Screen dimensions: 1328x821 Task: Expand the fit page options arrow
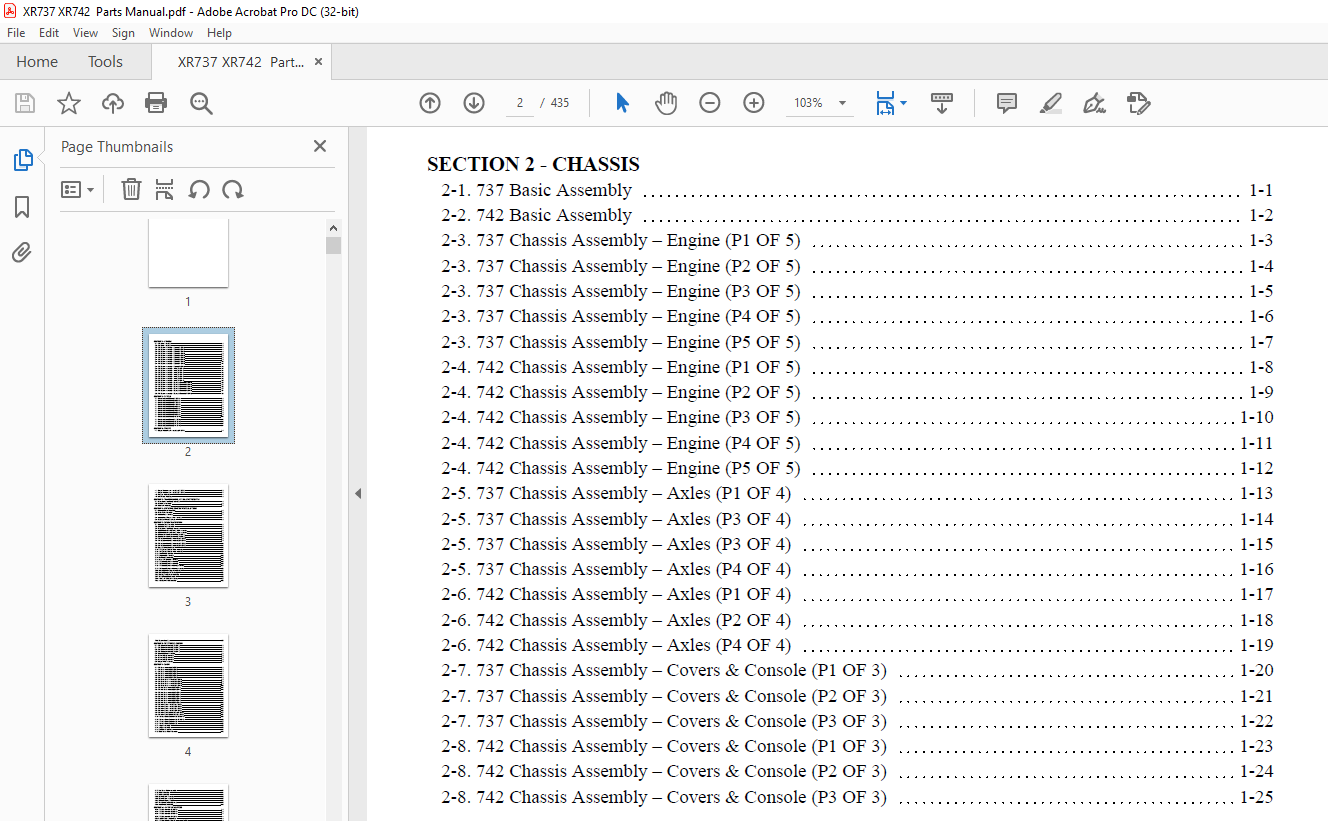pyautogui.click(x=904, y=103)
